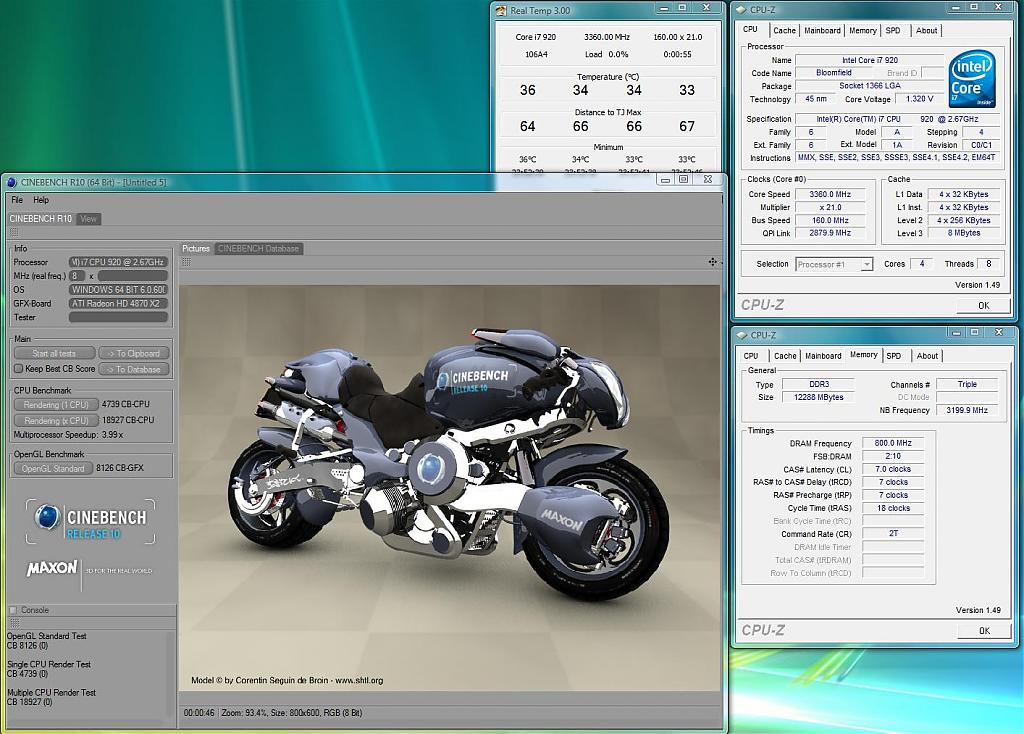Click the Zoom: 93.4% status bar text
Image resolution: width=1024 pixels, height=734 pixels.
pos(243,713)
